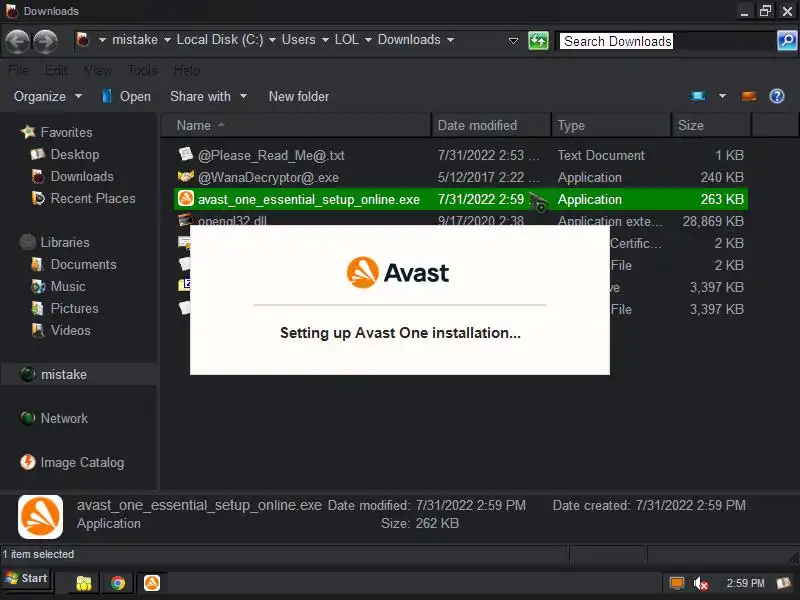Select the mistake computer node

pos(63,374)
